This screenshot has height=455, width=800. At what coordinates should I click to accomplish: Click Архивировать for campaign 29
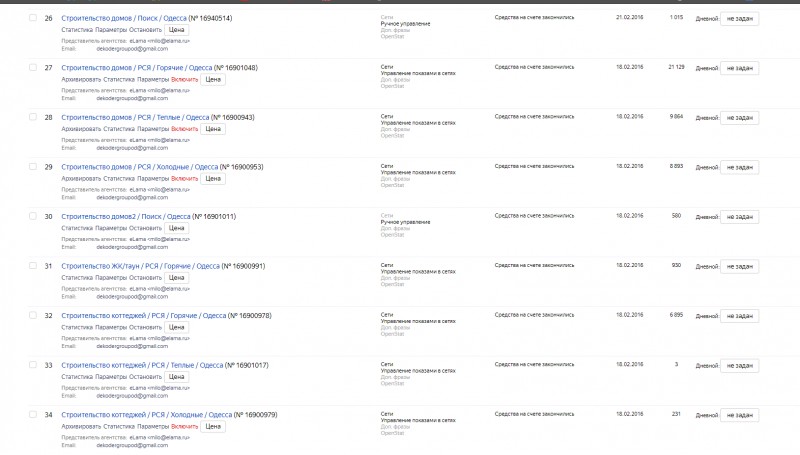[x=81, y=179]
